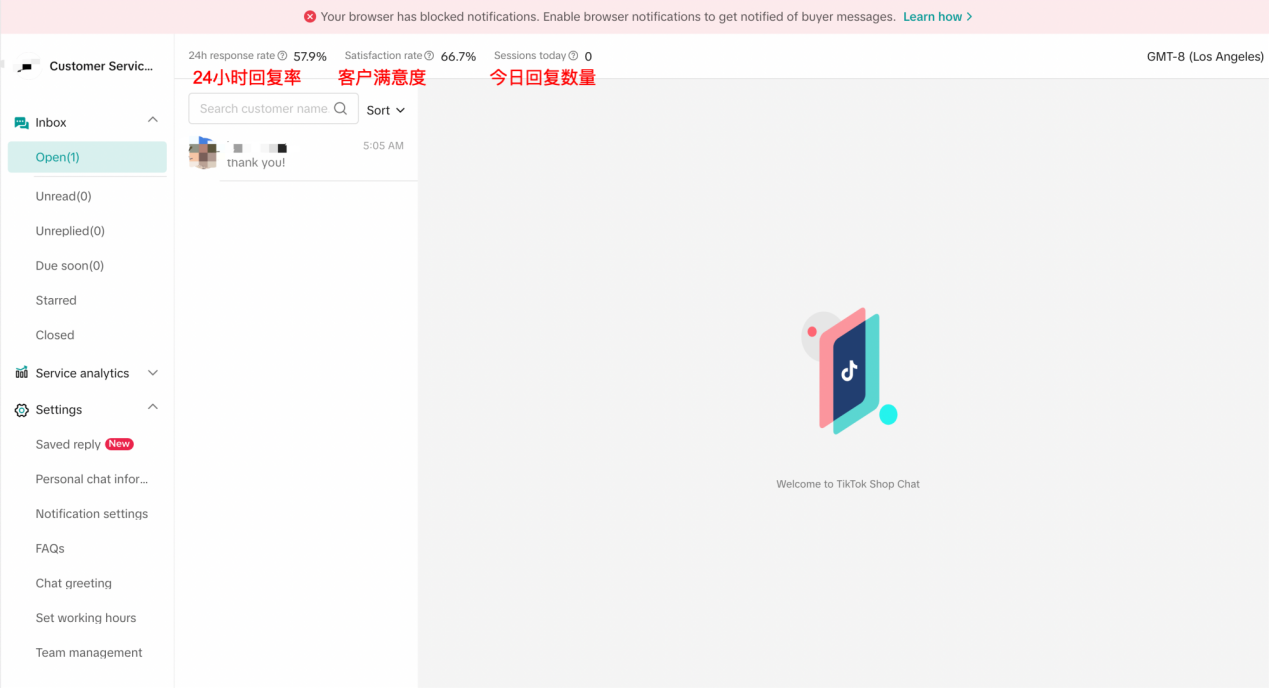Open the "thank you!" conversation
This screenshot has width=1269, height=688.
tap(300, 155)
